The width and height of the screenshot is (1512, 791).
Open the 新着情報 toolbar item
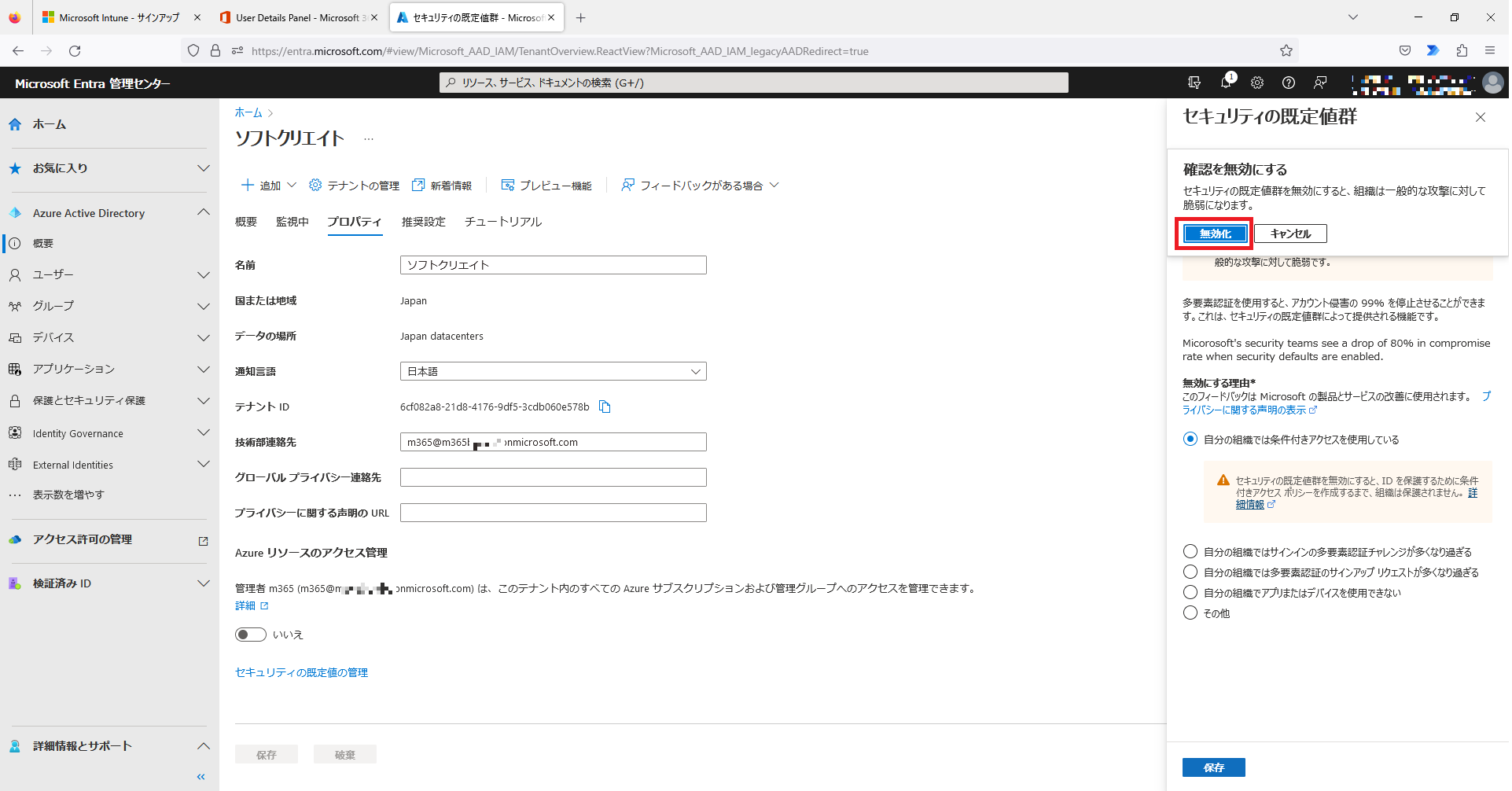click(x=442, y=186)
